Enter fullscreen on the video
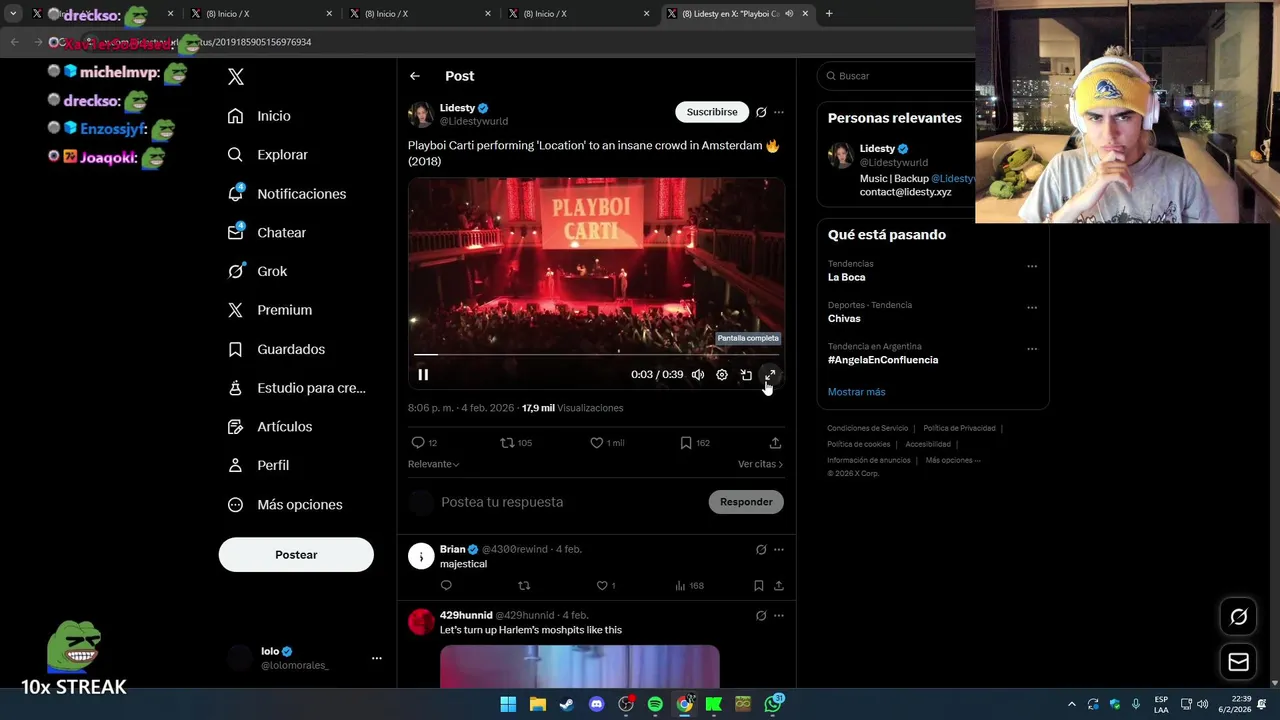1280x720 pixels. [770, 375]
